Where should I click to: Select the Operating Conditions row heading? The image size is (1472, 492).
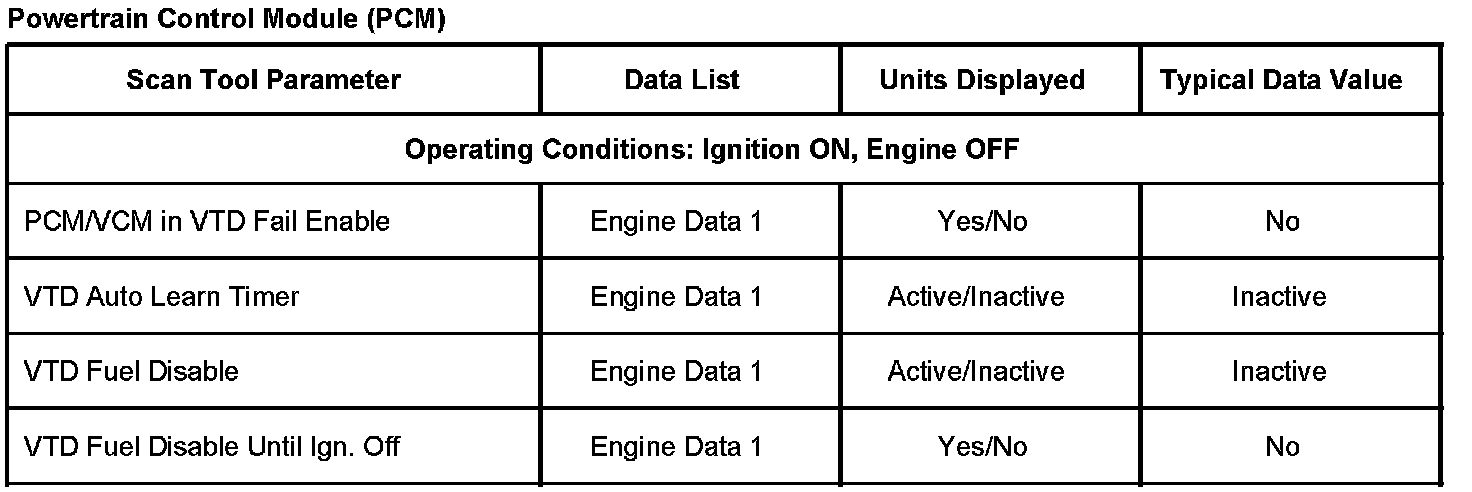712,150
